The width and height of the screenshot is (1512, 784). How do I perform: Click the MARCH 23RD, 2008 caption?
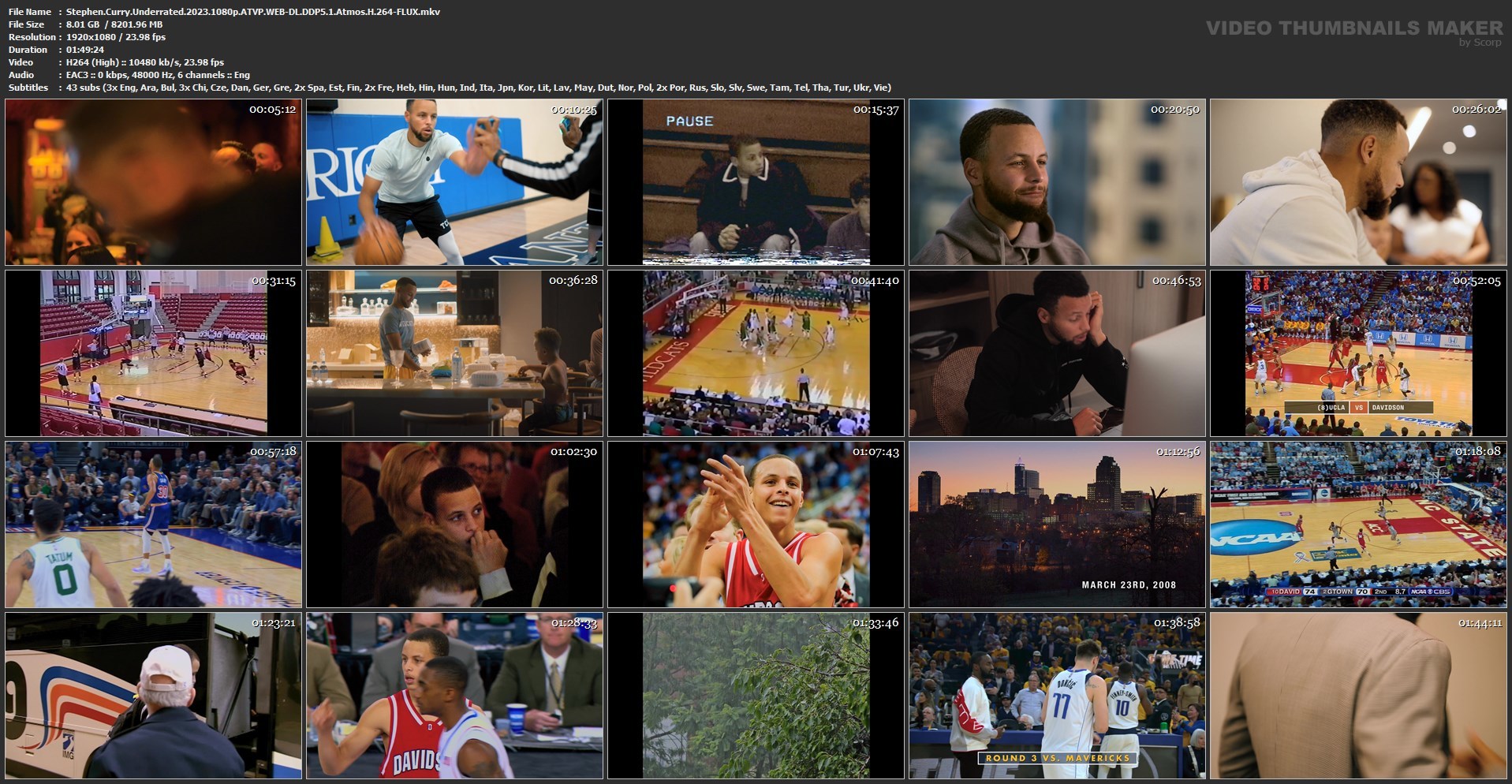coord(1129,585)
